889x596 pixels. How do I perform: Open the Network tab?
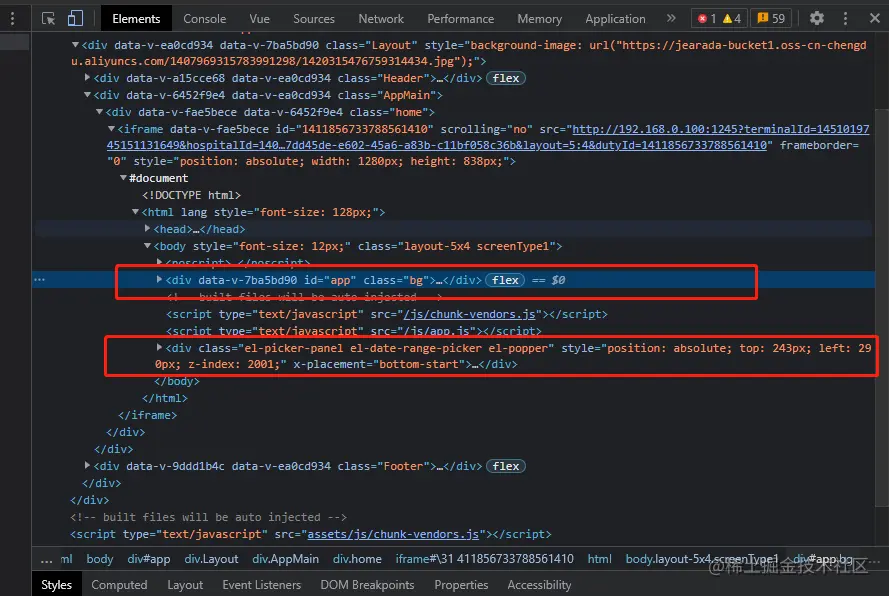[x=381, y=19]
